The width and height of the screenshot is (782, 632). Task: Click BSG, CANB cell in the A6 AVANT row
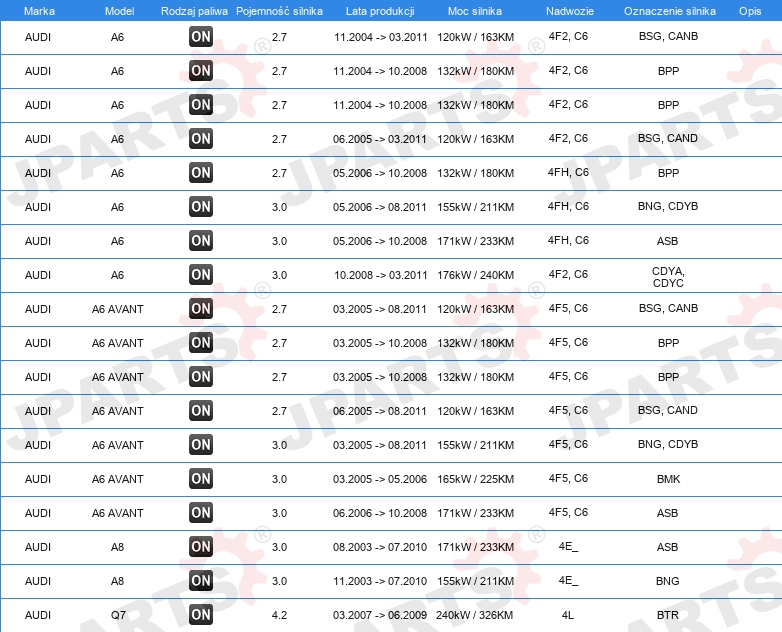click(x=668, y=308)
